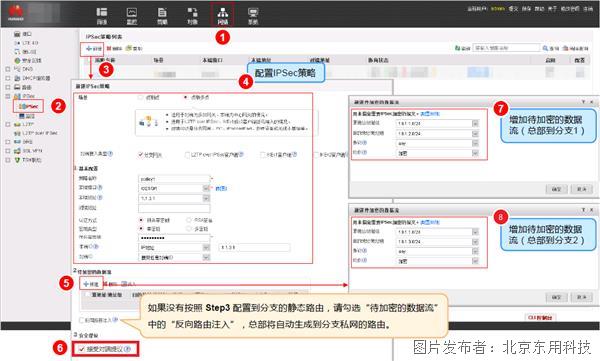
Task: Select the security zone (安全区域) sidebar item
Action: (x=28, y=60)
